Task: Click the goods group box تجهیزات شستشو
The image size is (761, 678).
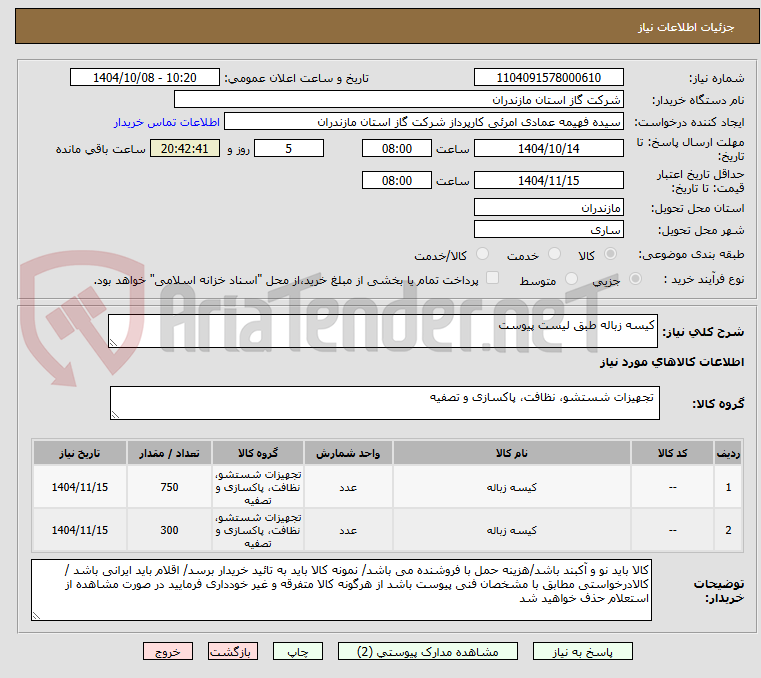Action: 384,403
